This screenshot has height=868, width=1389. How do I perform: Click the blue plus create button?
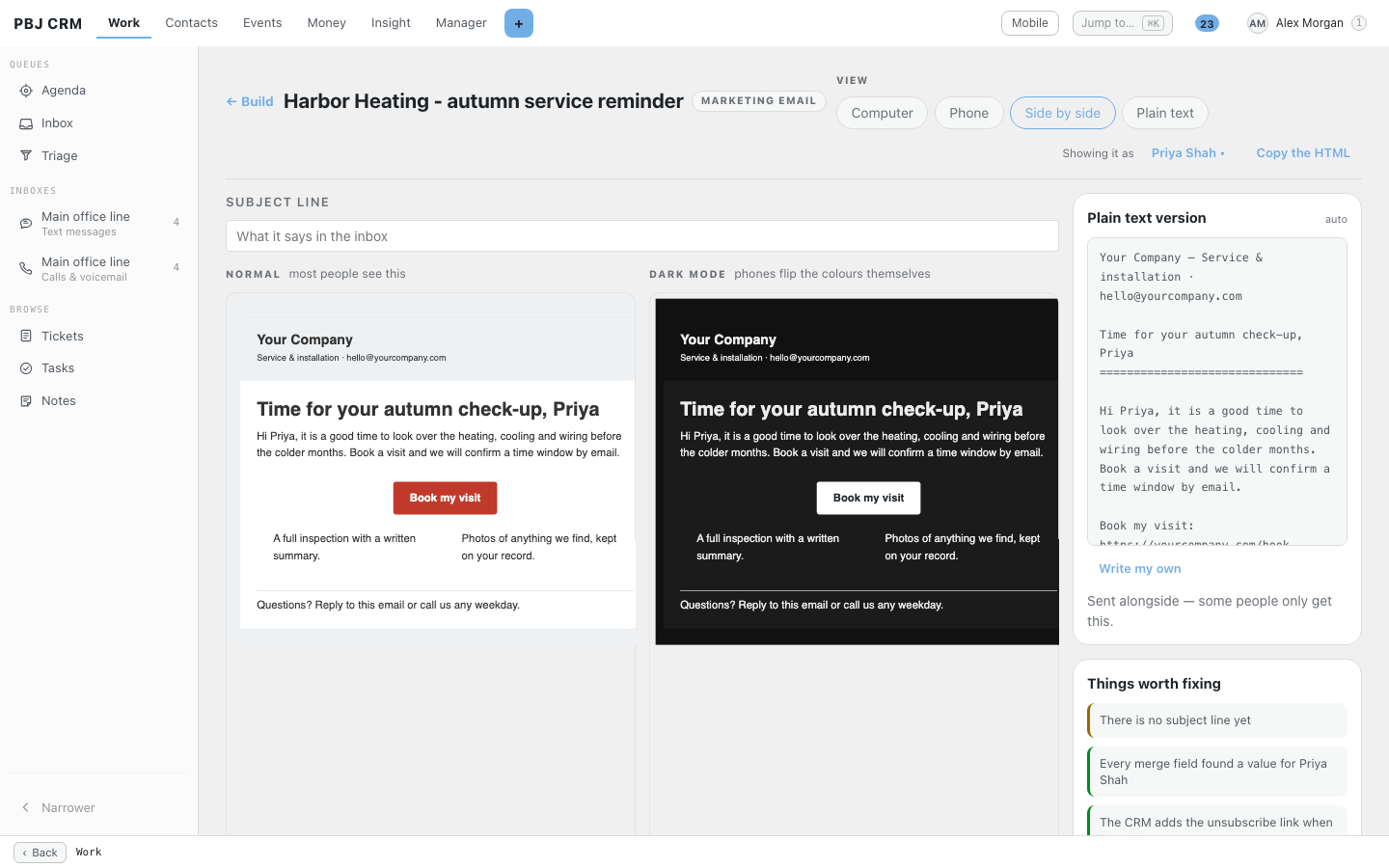[x=519, y=23]
